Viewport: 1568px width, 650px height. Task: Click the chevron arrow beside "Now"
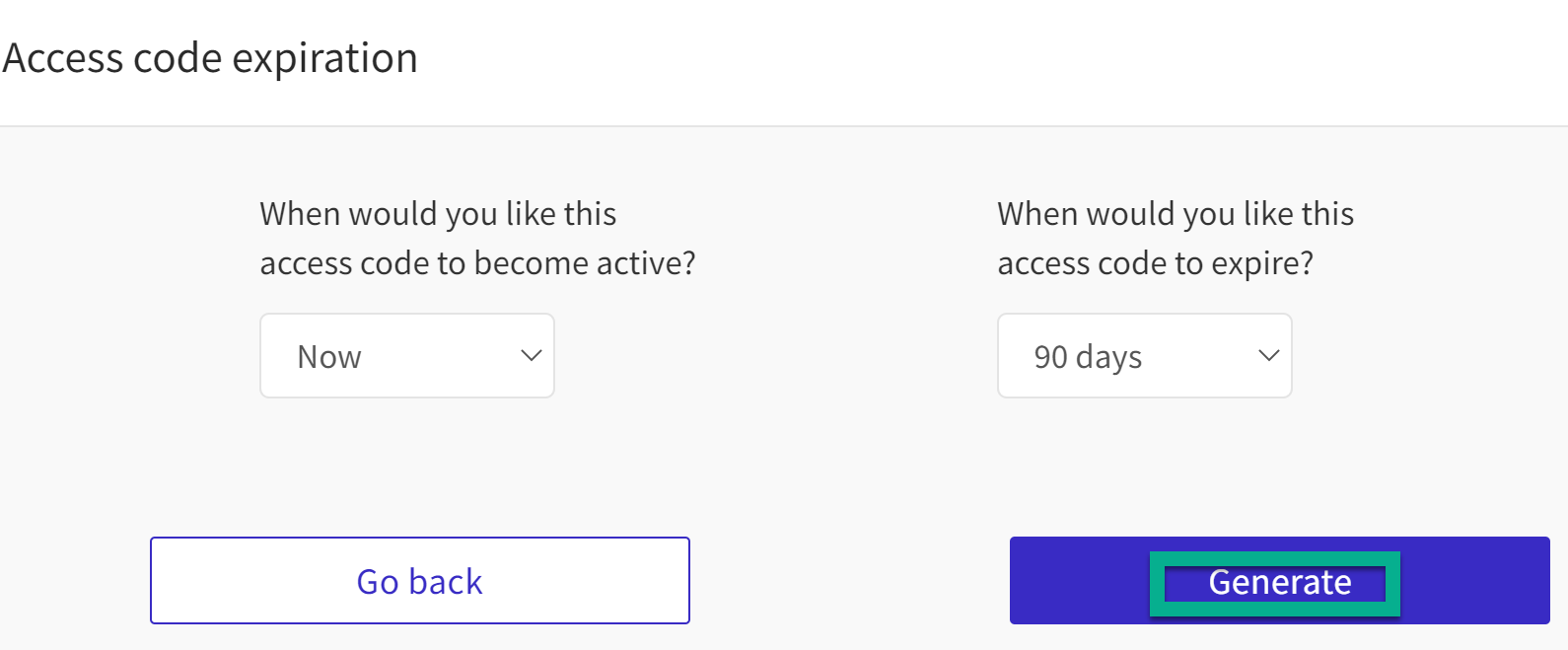(532, 356)
